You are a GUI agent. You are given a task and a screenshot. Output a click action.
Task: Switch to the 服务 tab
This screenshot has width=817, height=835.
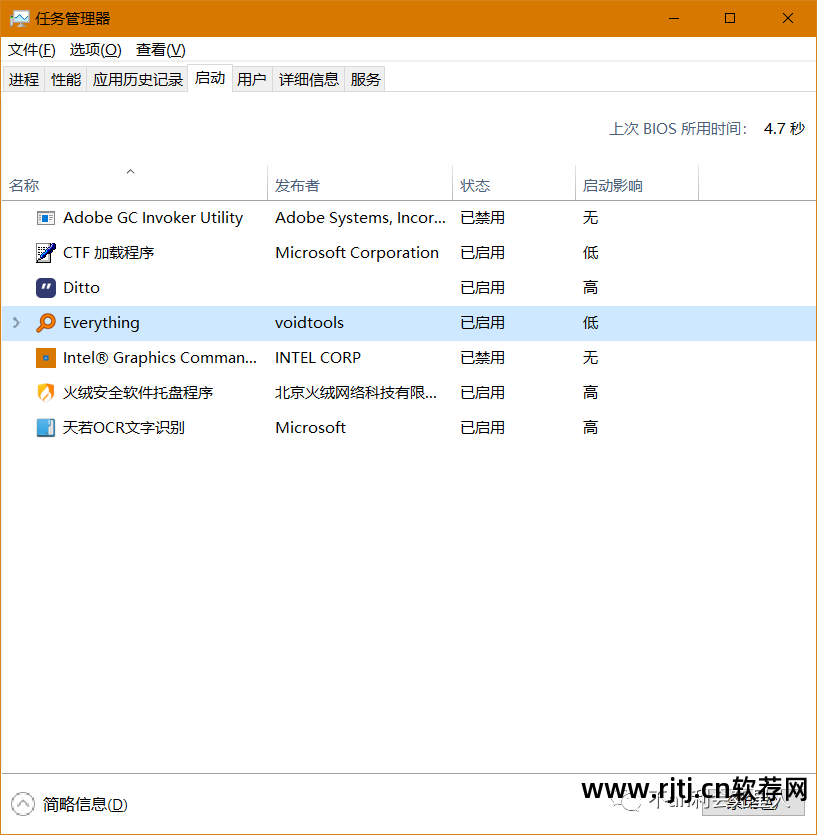pos(365,79)
